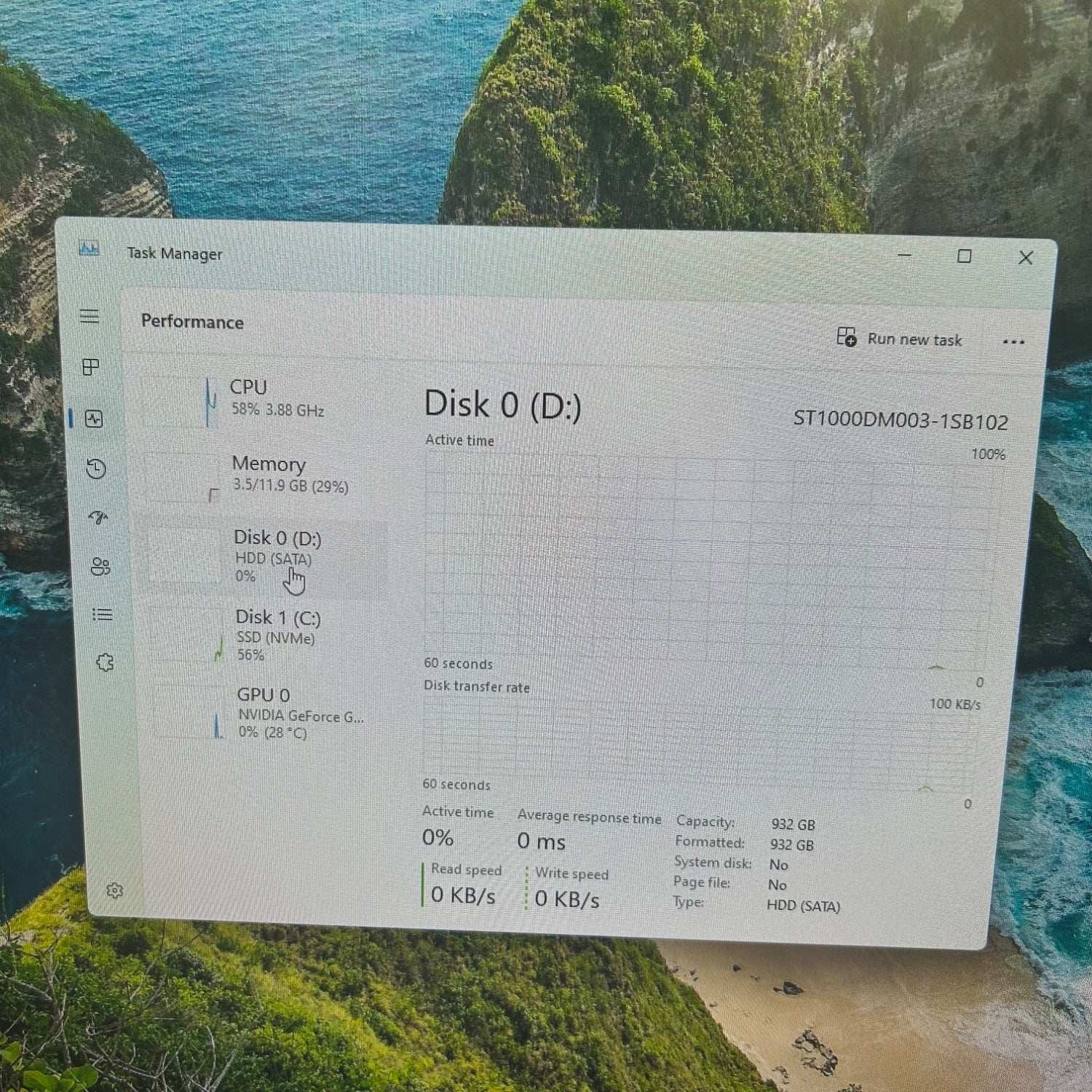Click the 0 ms average response value
This screenshot has width=1092, height=1092.
tap(541, 842)
